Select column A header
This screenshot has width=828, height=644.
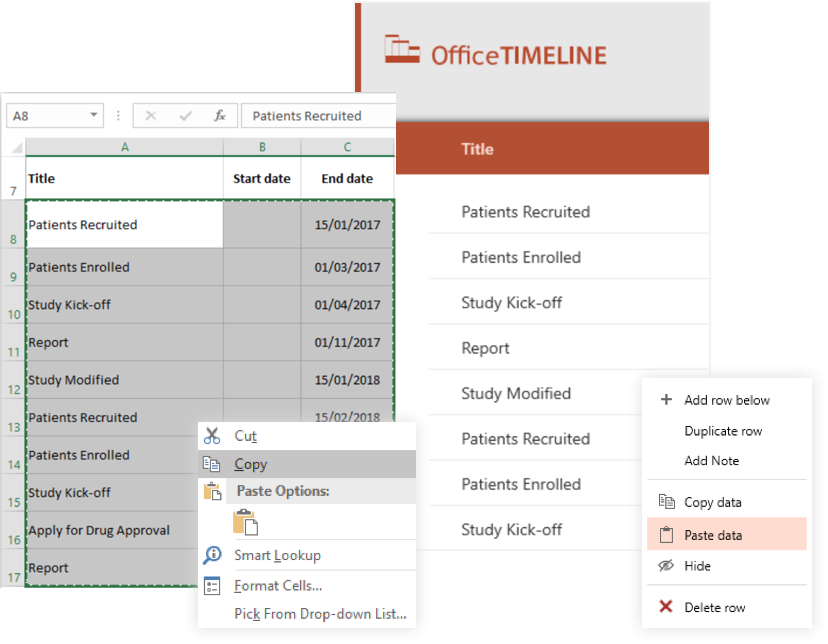(125, 147)
